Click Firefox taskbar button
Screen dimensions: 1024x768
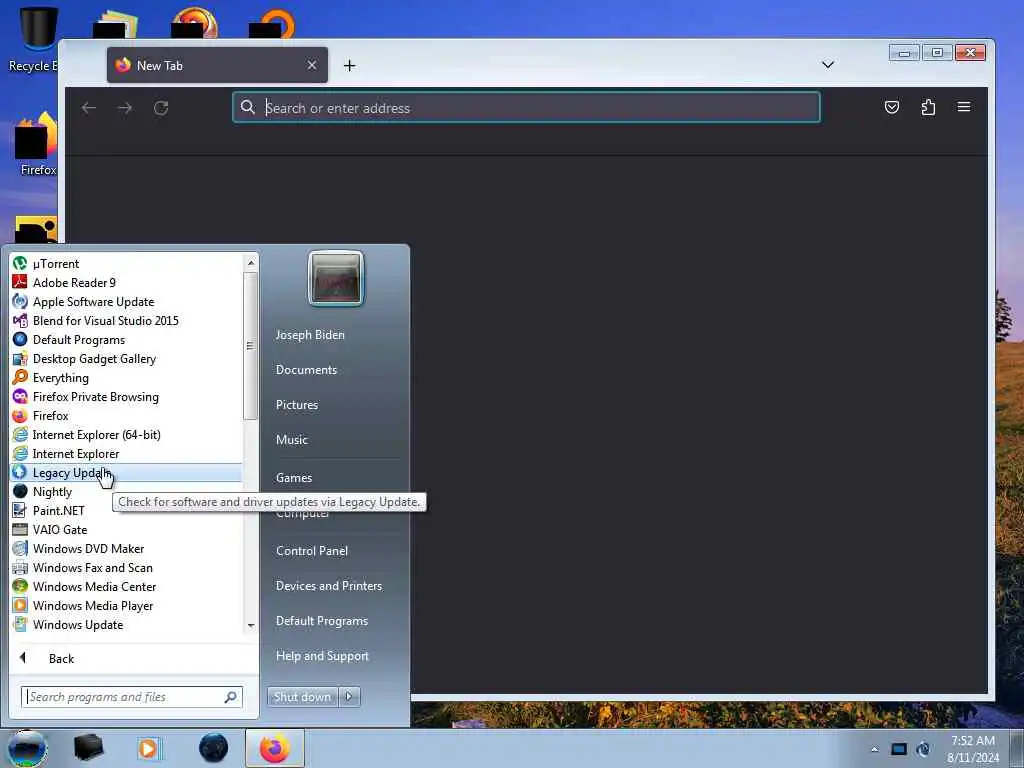275,748
